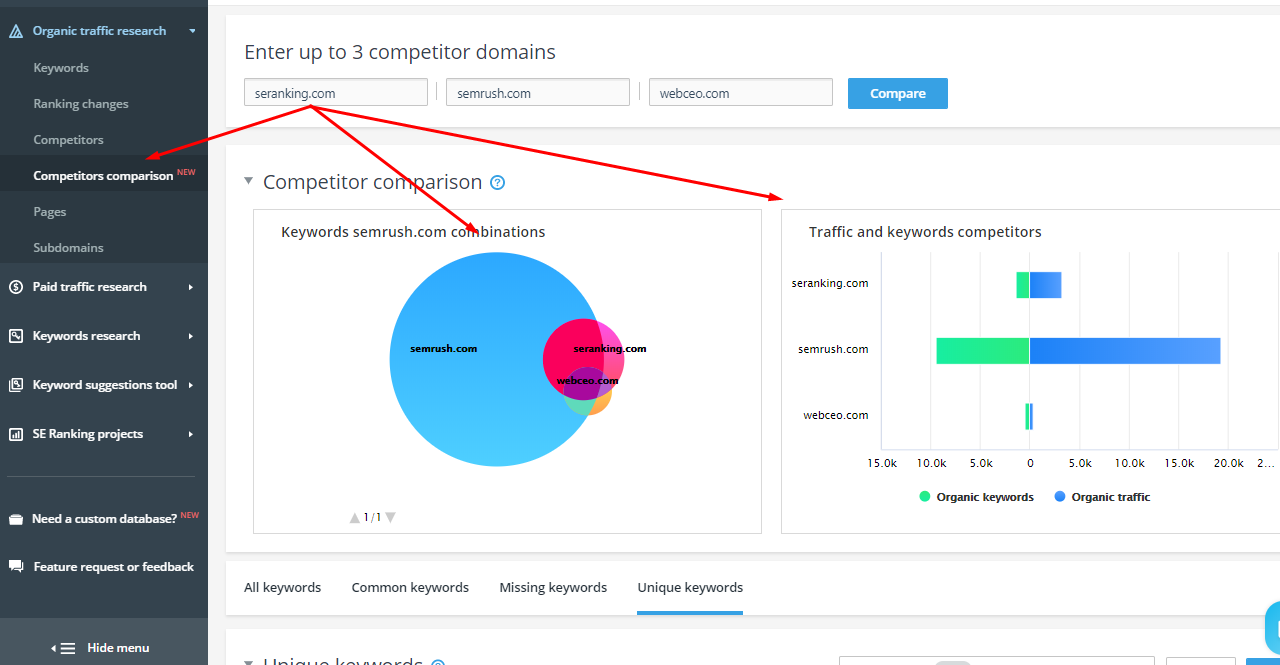Click the Paid traffic research dollar icon
The height and width of the screenshot is (665, 1280).
pos(16,287)
